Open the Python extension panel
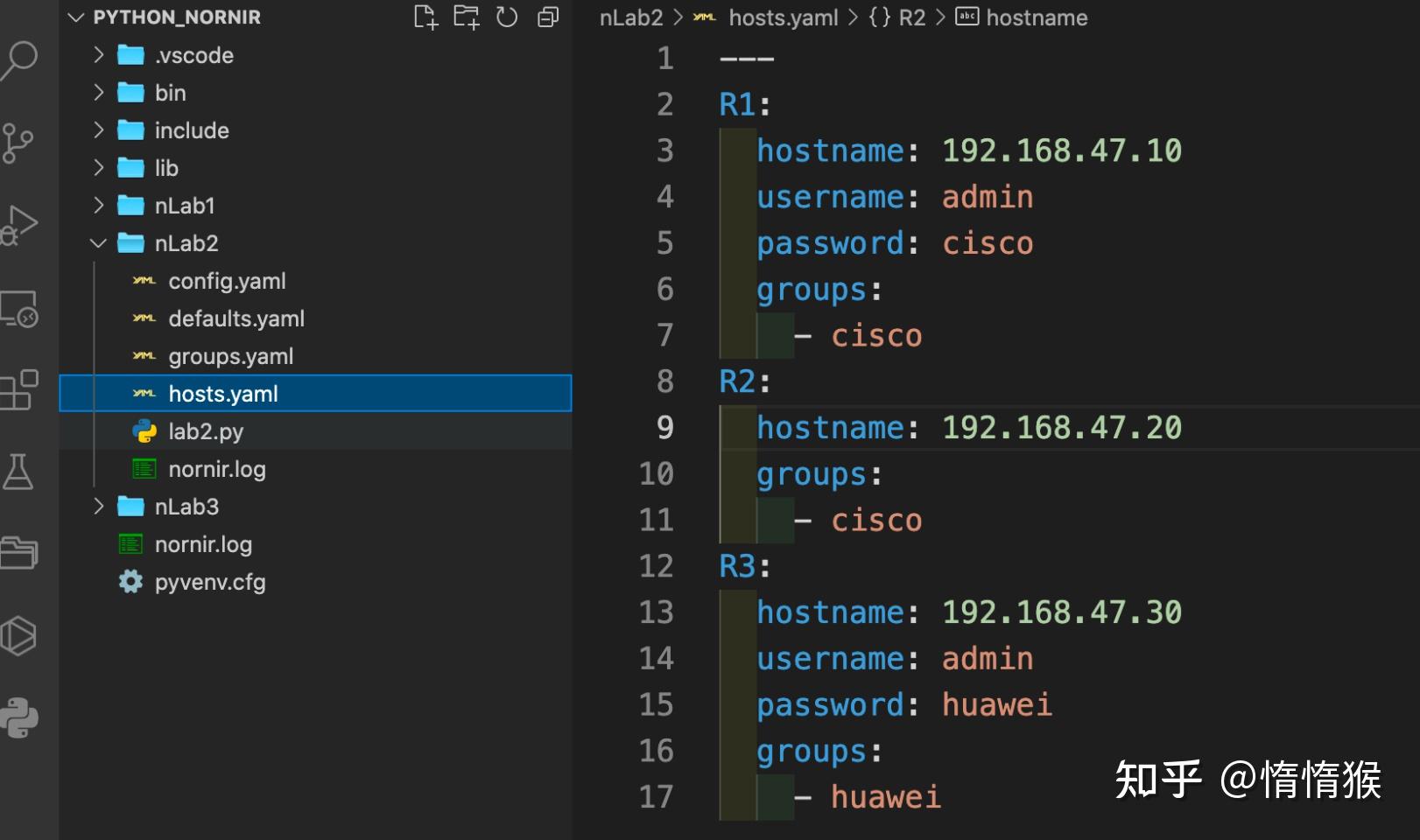The width and height of the screenshot is (1420, 840). point(19,718)
